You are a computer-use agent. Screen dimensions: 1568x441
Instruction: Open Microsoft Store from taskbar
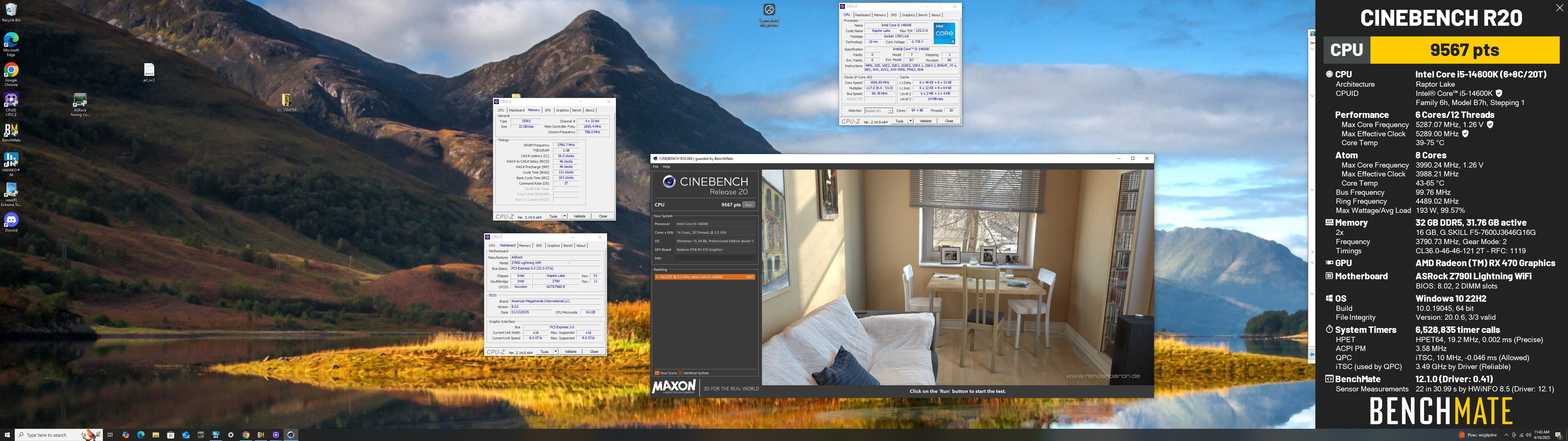pyautogui.click(x=171, y=435)
